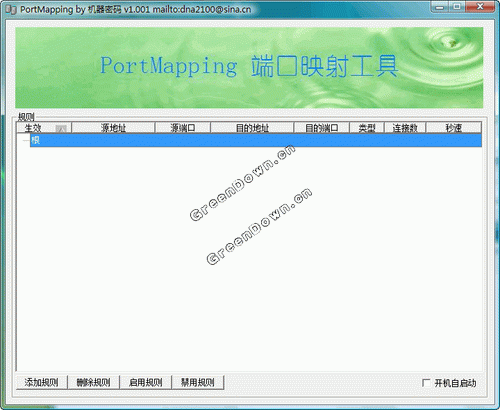
Task: Sort by the 源端口 column header
Action: coord(183,128)
